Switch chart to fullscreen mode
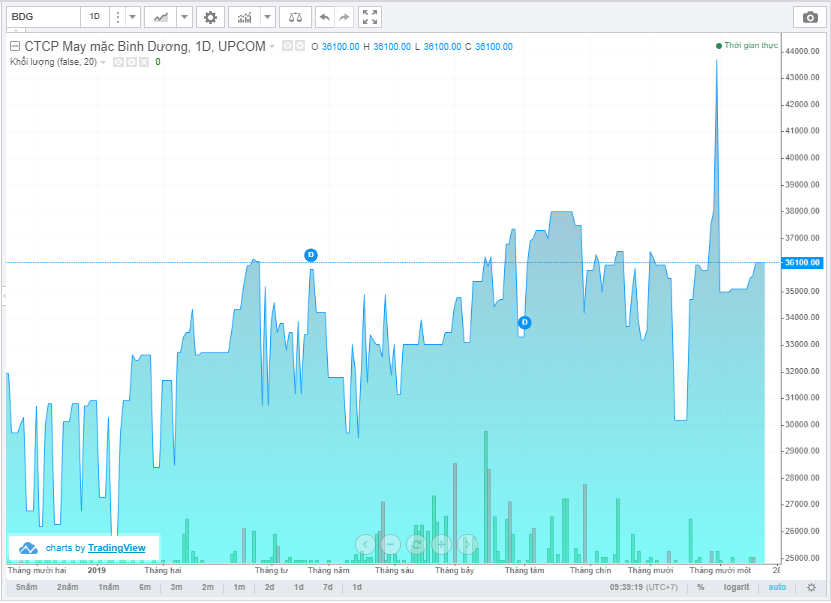The height and width of the screenshot is (603, 831). [x=370, y=17]
